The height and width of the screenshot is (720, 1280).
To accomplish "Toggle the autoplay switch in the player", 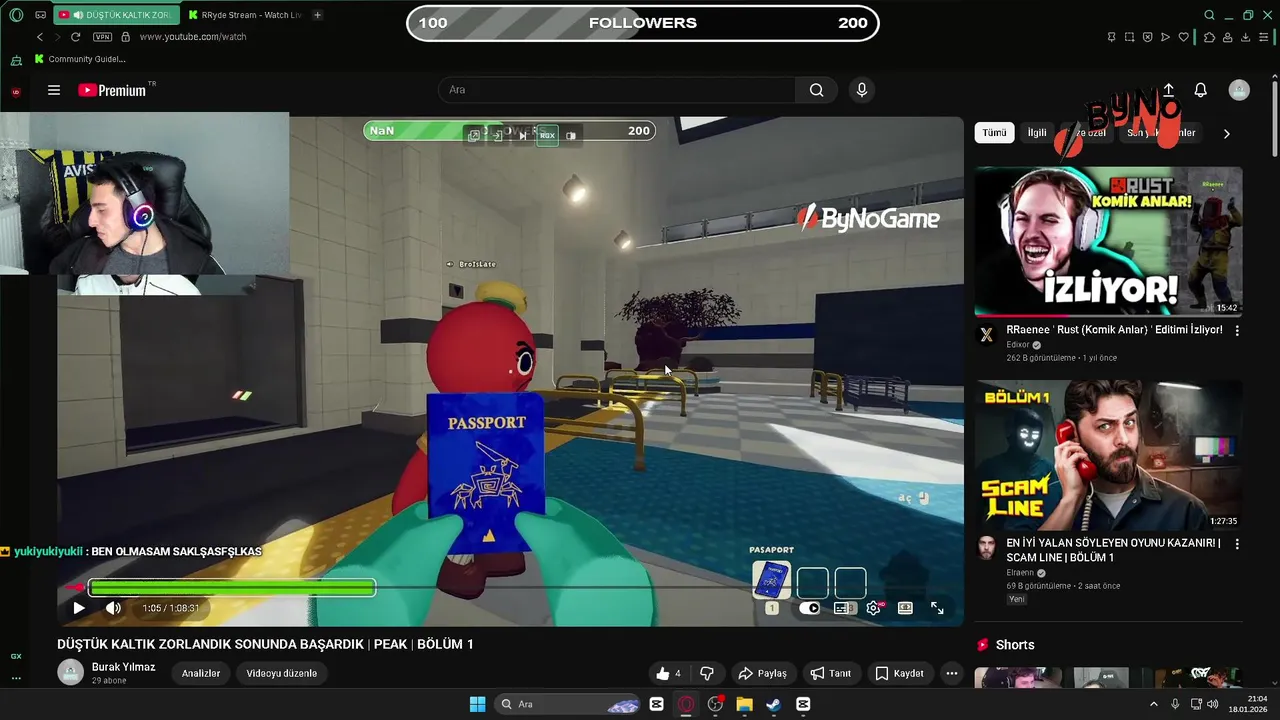I will (809, 608).
